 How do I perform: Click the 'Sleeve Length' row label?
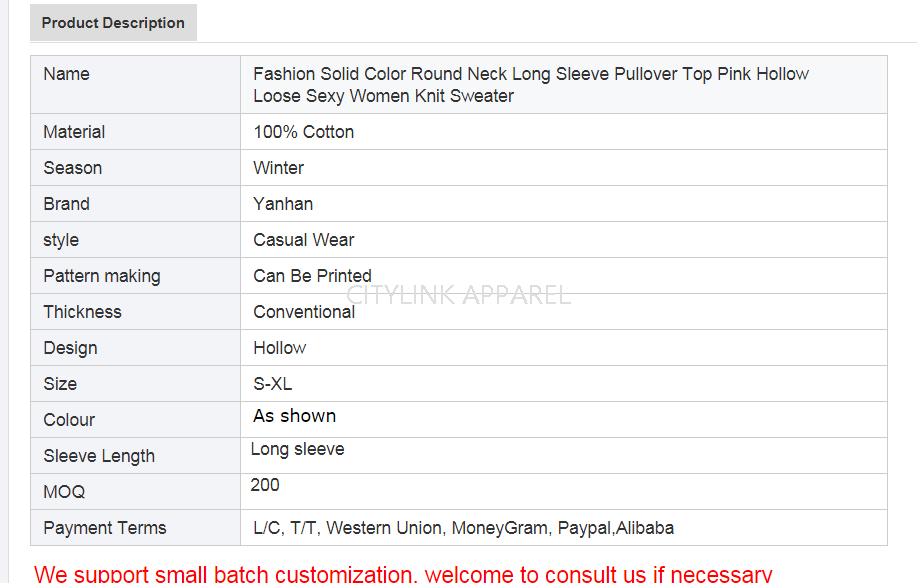coord(99,456)
